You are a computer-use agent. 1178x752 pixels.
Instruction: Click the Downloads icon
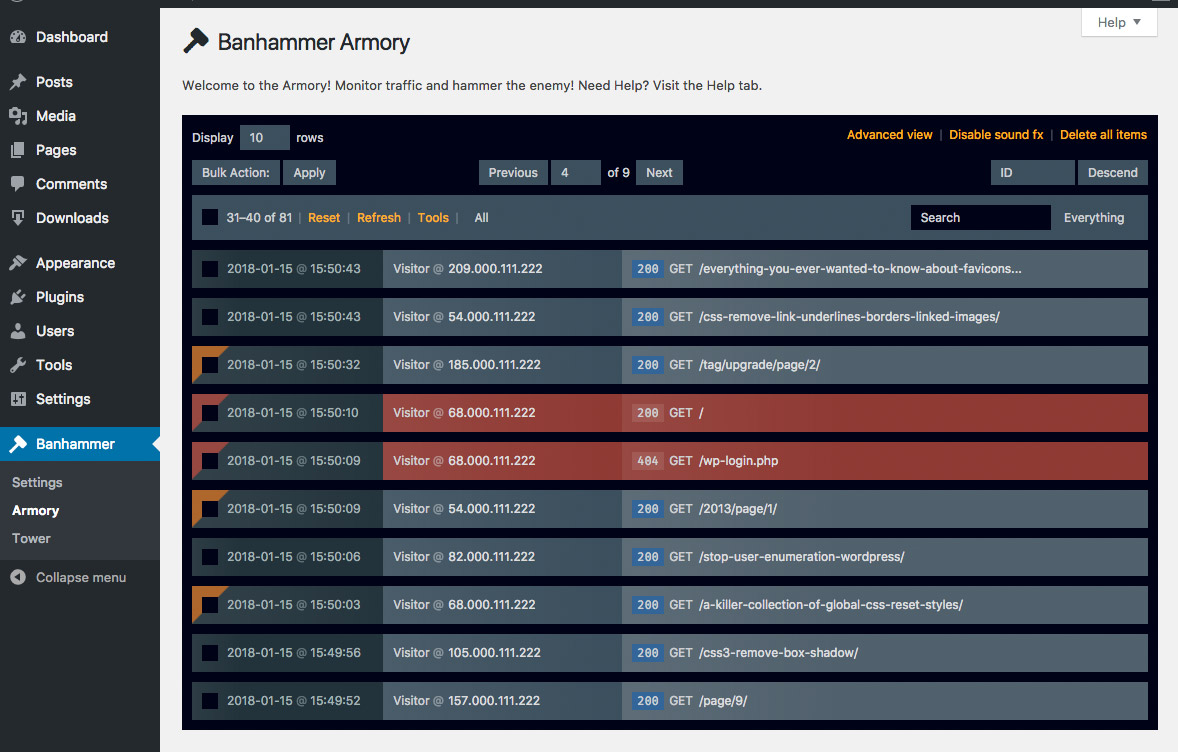18,218
